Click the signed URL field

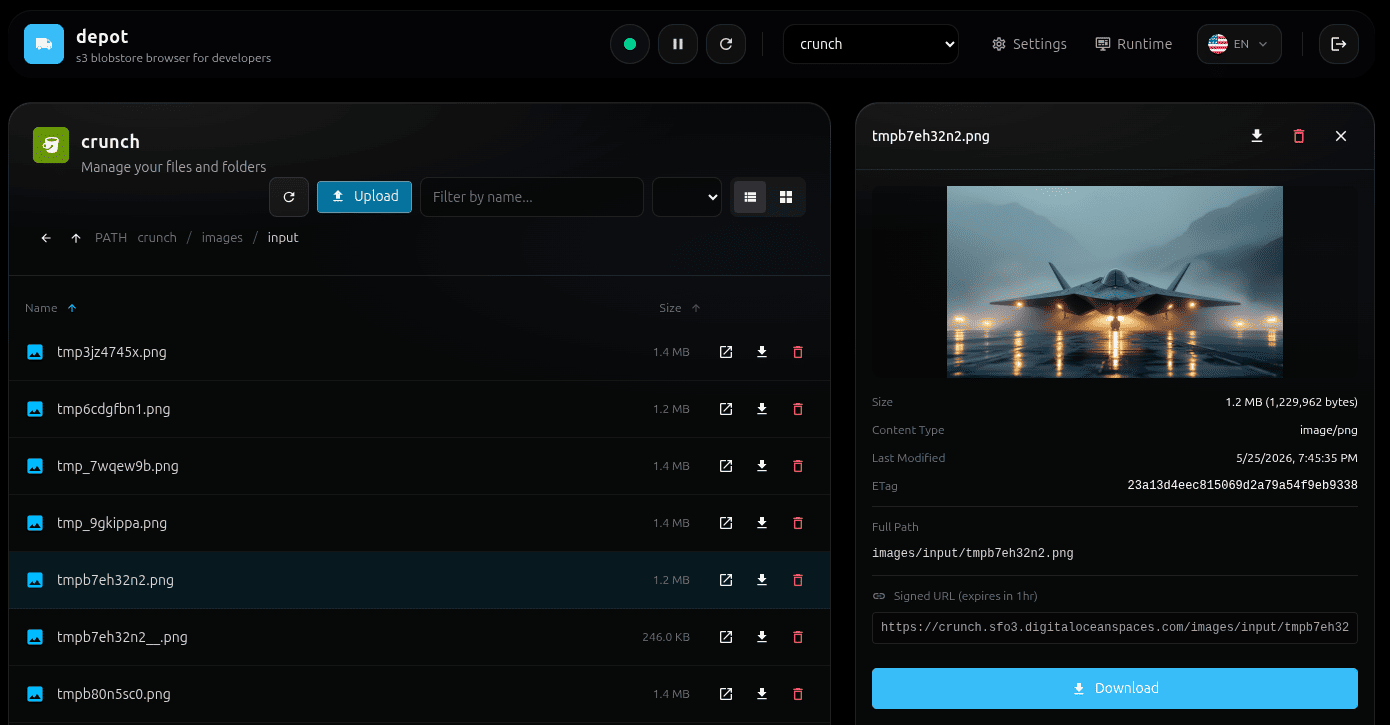[x=1115, y=628]
